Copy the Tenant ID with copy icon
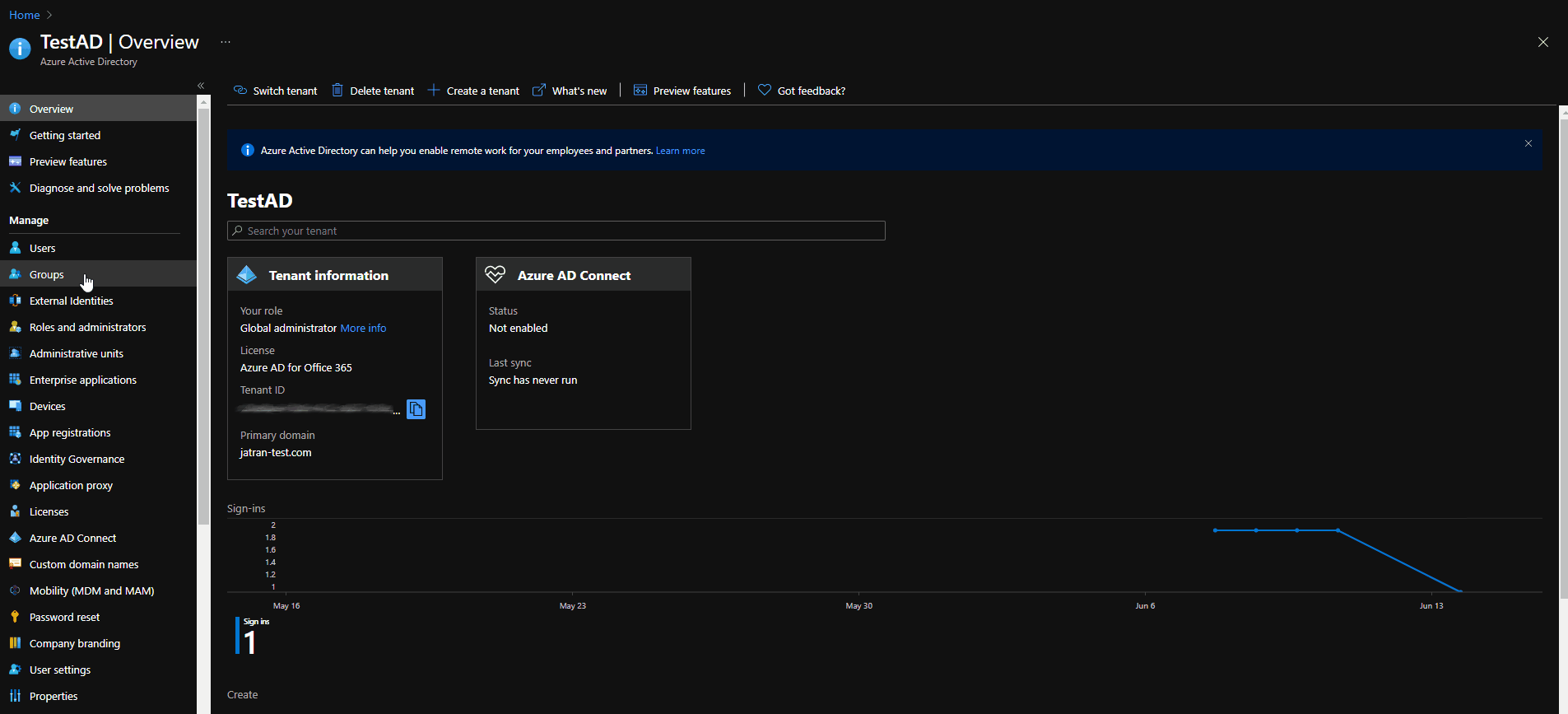 [416, 409]
